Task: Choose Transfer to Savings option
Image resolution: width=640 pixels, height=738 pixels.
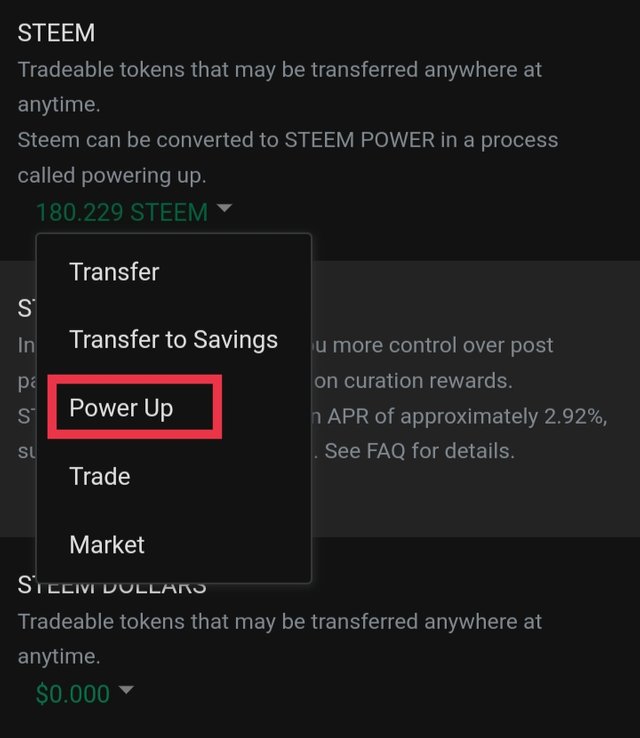Action: click(x=173, y=340)
